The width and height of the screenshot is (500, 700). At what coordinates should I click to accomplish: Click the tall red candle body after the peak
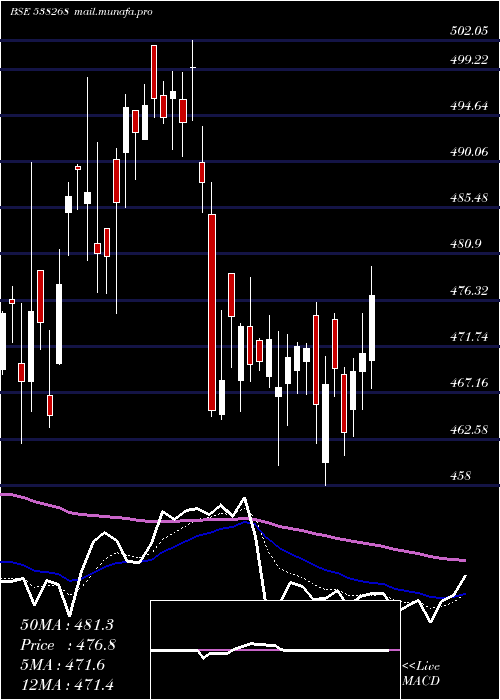[212, 312]
